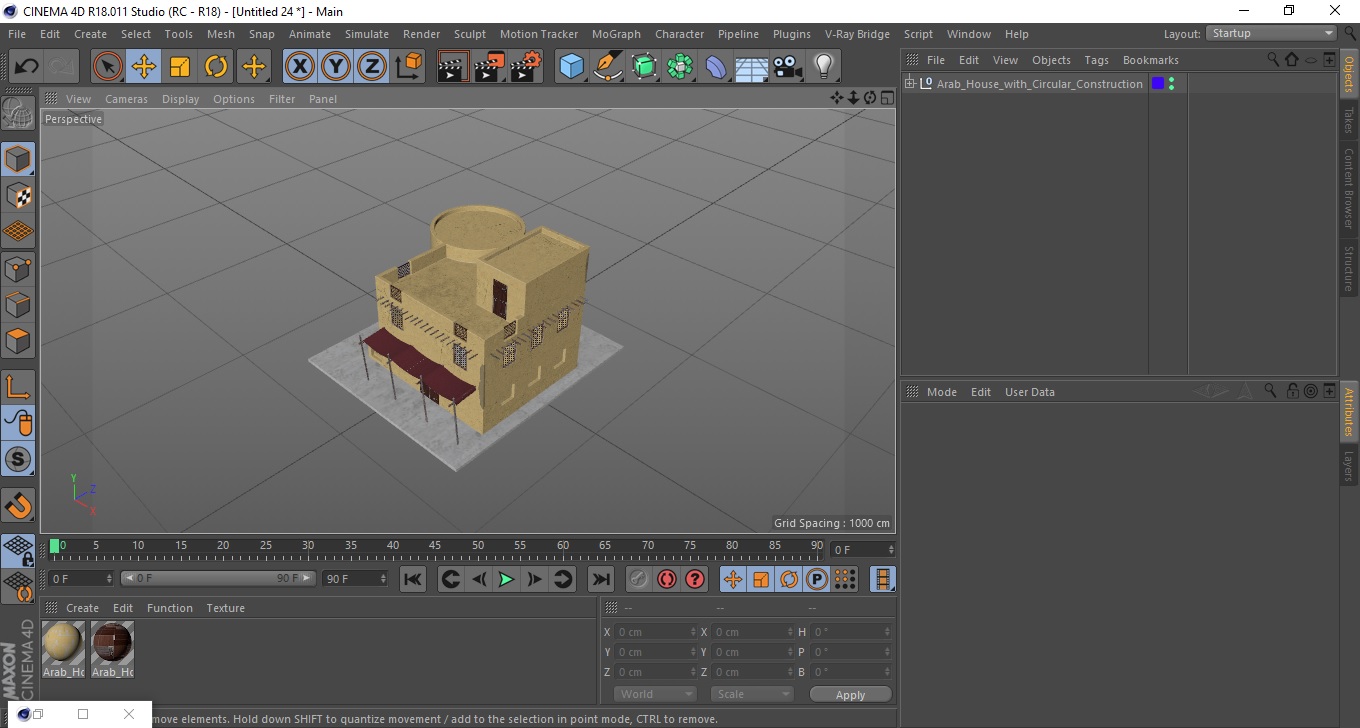Image resolution: width=1360 pixels, height=728 pixels.
Task: Toggle Parameter keyframe recording
Action: 817,579
